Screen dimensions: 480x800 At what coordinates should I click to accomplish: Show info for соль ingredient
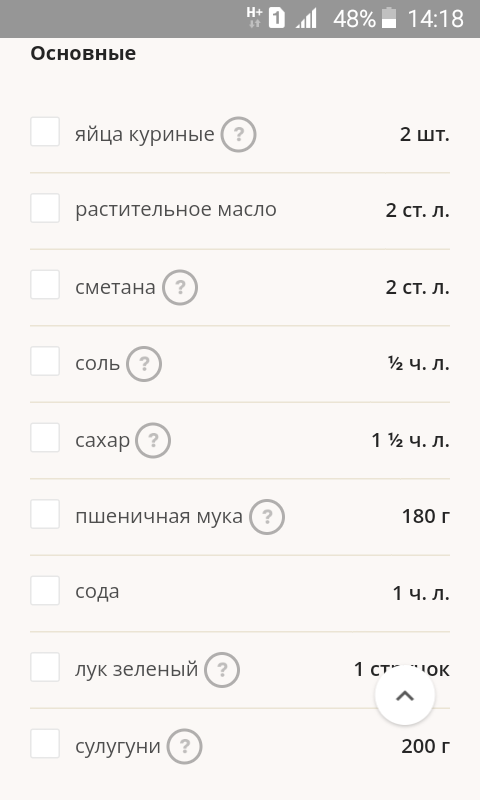pos(144,364)
